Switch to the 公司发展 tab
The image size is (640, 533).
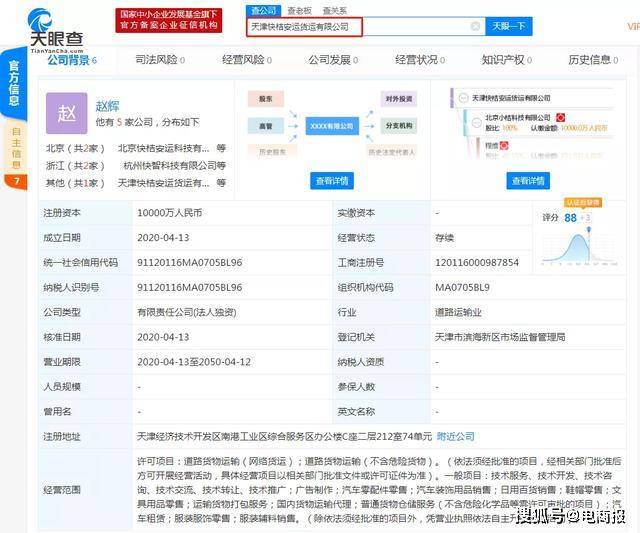click(333, 60)
